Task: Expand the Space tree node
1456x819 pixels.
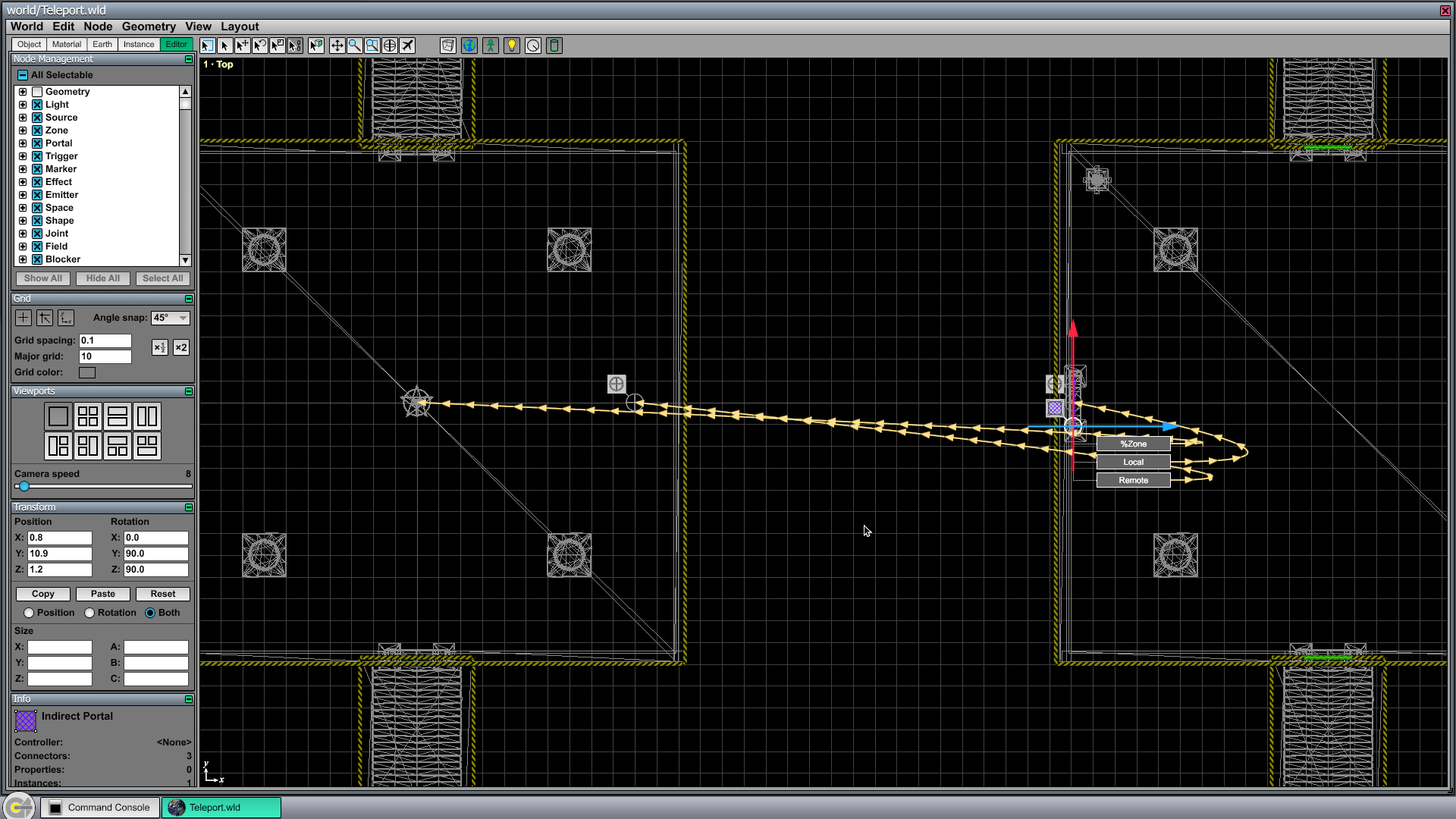Action: pos(23,208)
